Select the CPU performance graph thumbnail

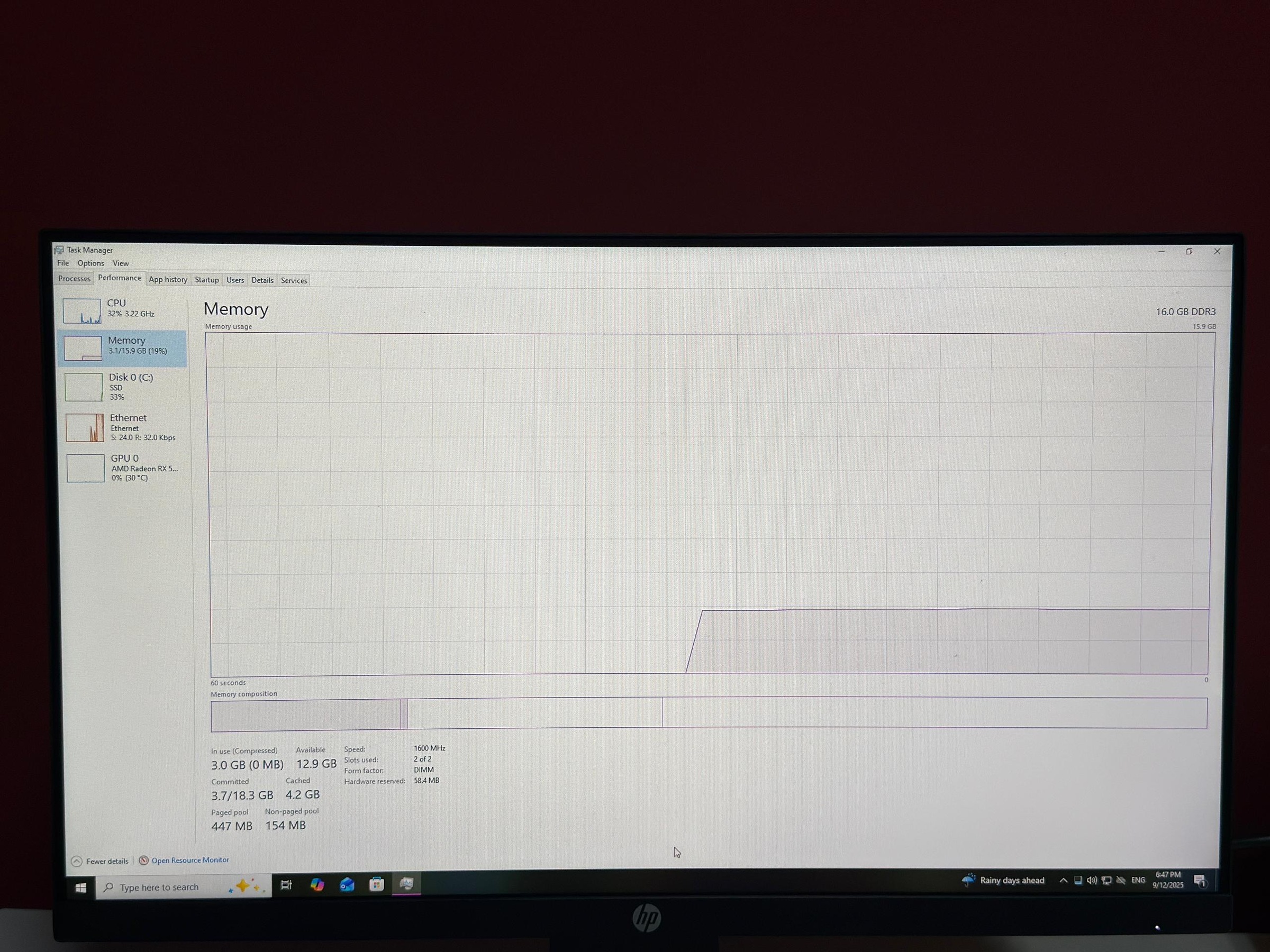click(81, 310)
